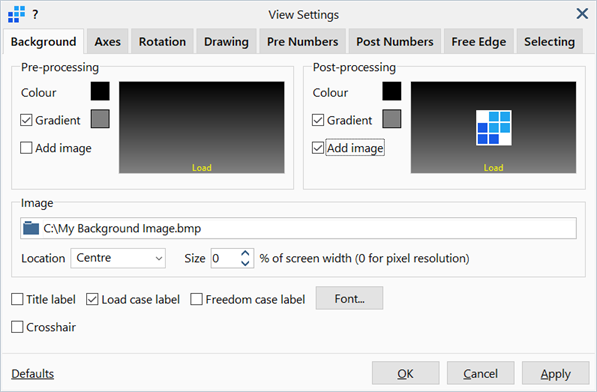This screenshot has width=597, height=392.
Task: Click the application logo in title bar
Action: click(16, 14)
